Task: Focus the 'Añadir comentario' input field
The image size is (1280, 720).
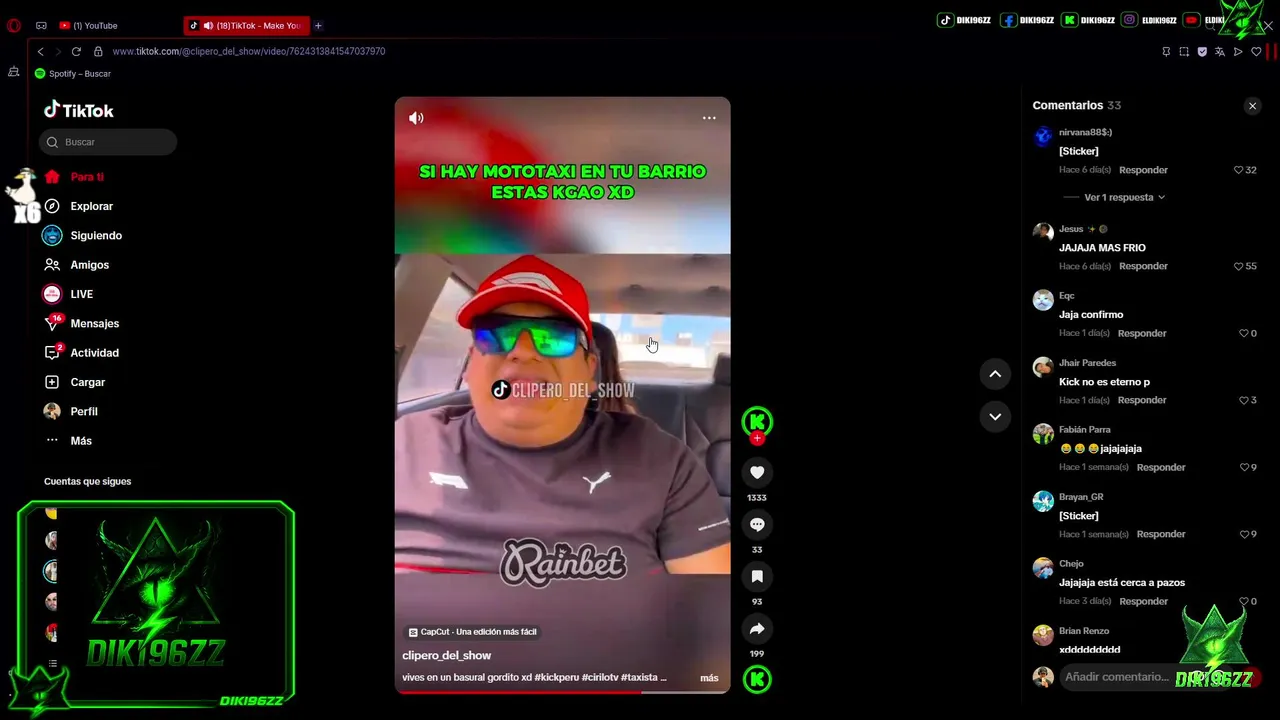Action: [1117, 677]
